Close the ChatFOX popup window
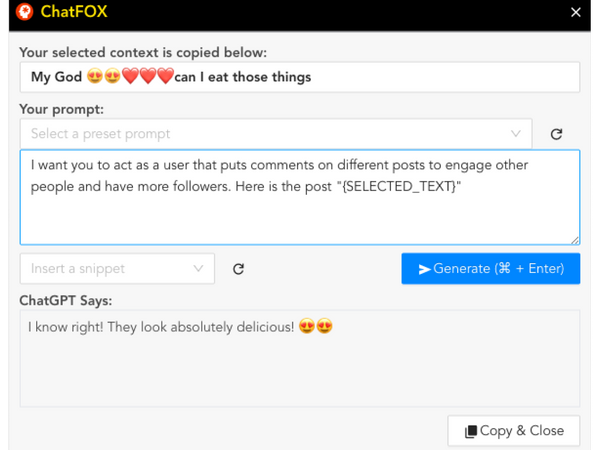 coord(575,13)
